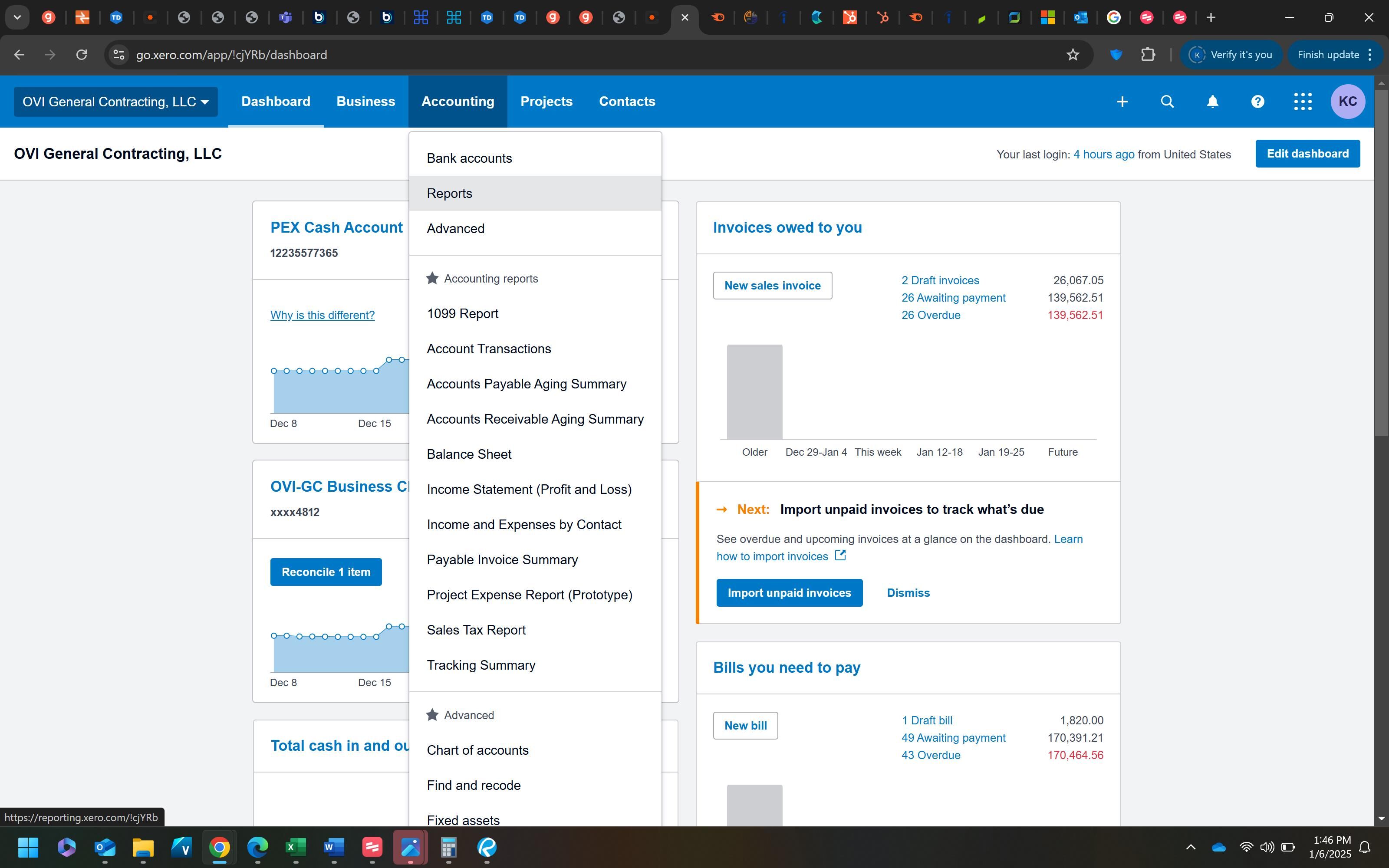The height and width of the screenshot is (868, 1389).
Task: Open Accounts Payable Aging Summary
Action: point(535,384)
